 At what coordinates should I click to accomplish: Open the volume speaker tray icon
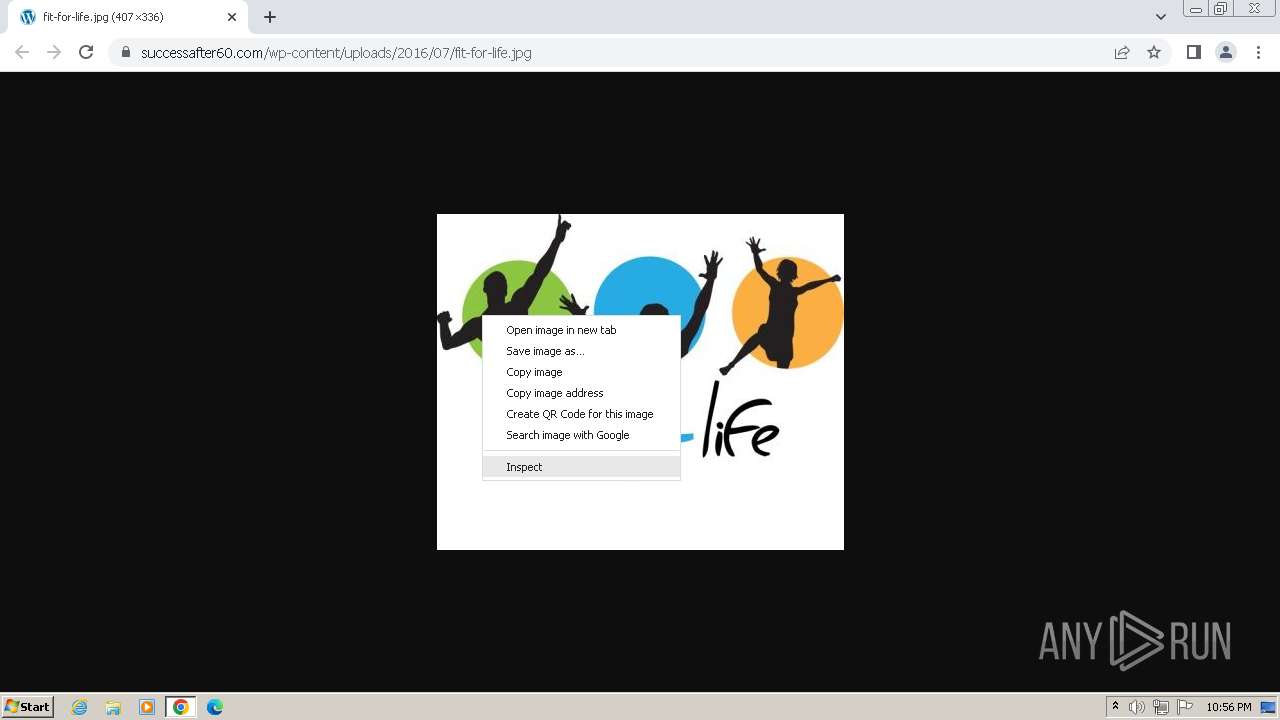(1137, 707)
